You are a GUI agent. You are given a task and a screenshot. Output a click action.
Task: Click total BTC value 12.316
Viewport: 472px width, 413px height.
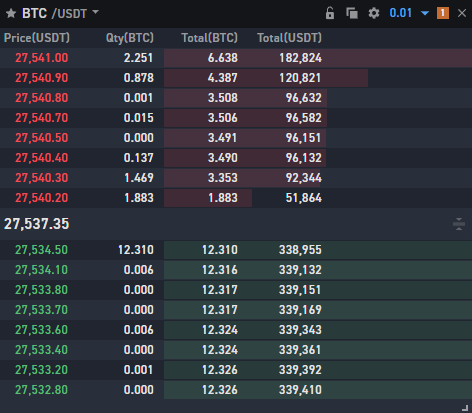tap(220, 270)
